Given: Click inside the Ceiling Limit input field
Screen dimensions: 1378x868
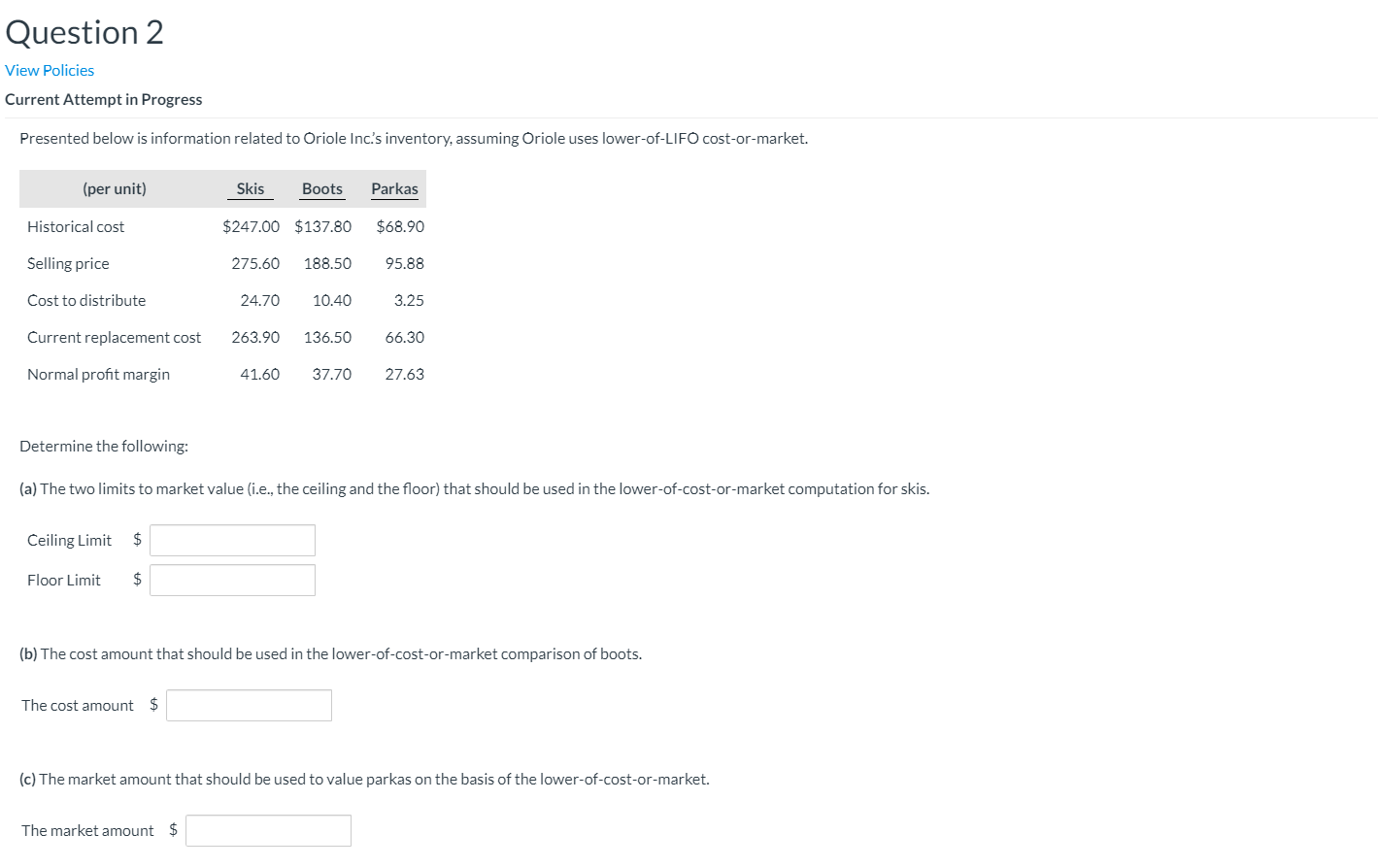Looking at the screenshot, I should coord(232,540).
